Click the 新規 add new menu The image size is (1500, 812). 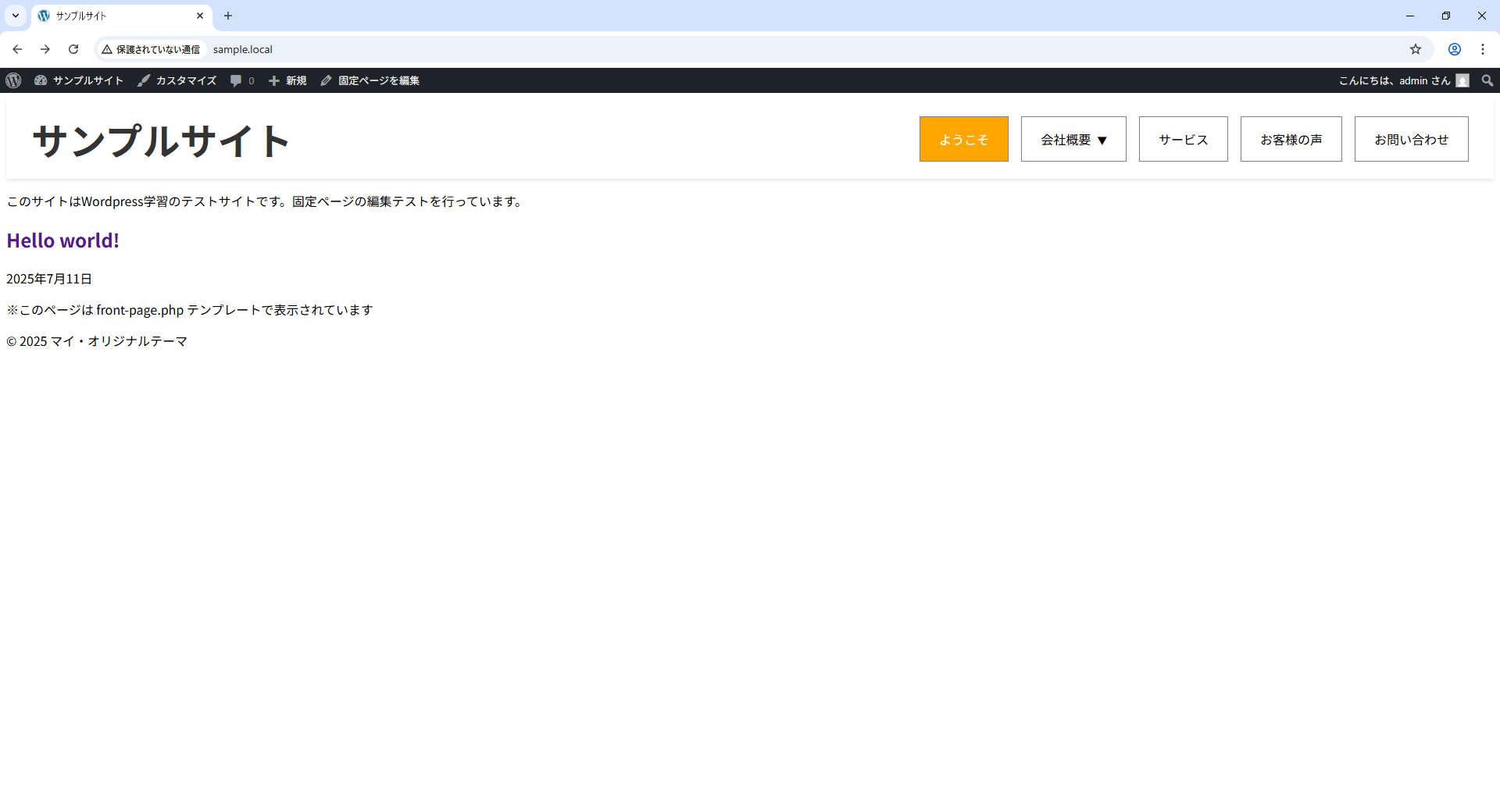pos(287,80)
